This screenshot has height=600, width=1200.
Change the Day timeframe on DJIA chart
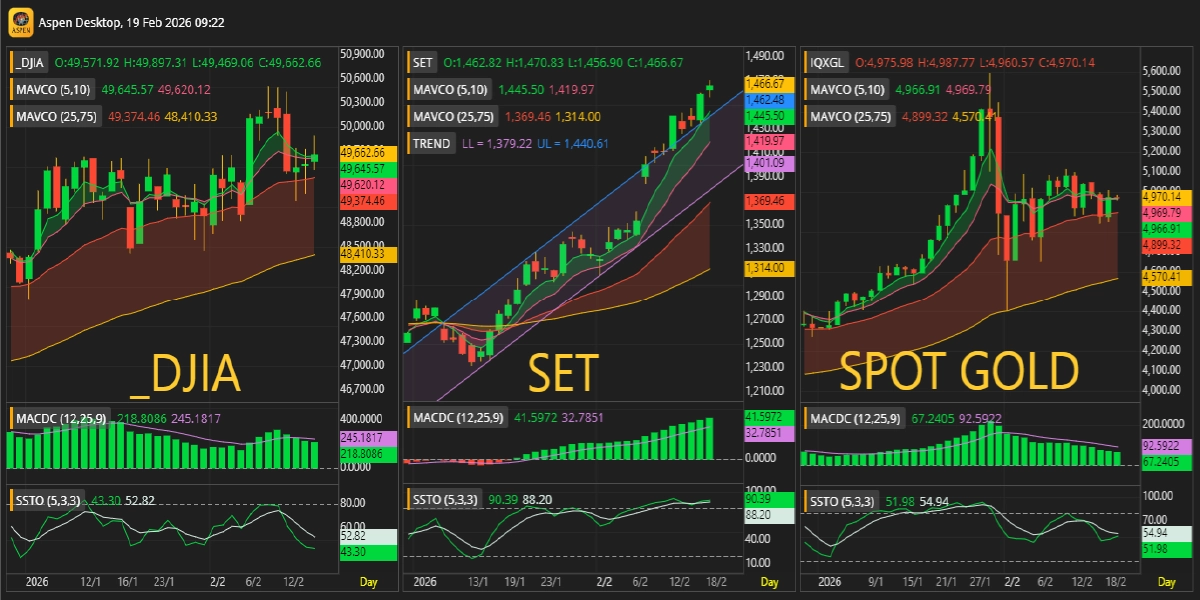369,581
